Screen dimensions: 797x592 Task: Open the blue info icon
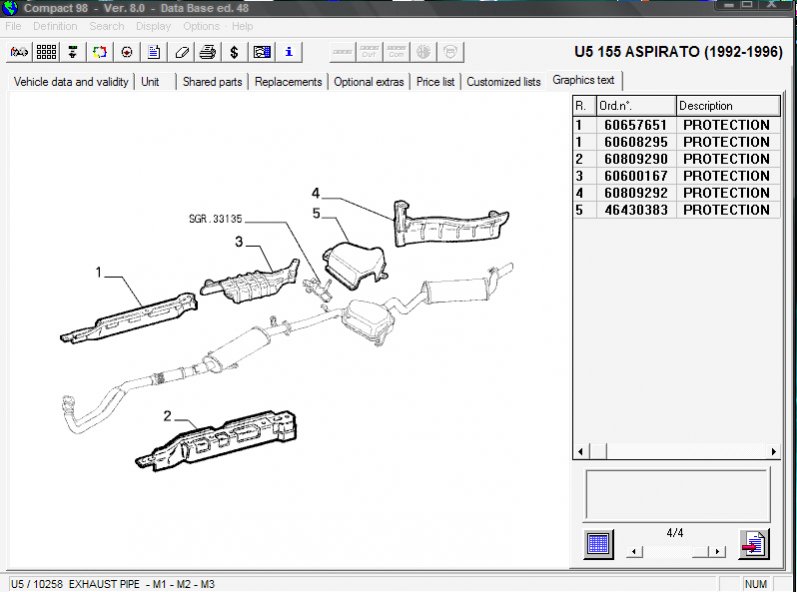pos(288,52)
